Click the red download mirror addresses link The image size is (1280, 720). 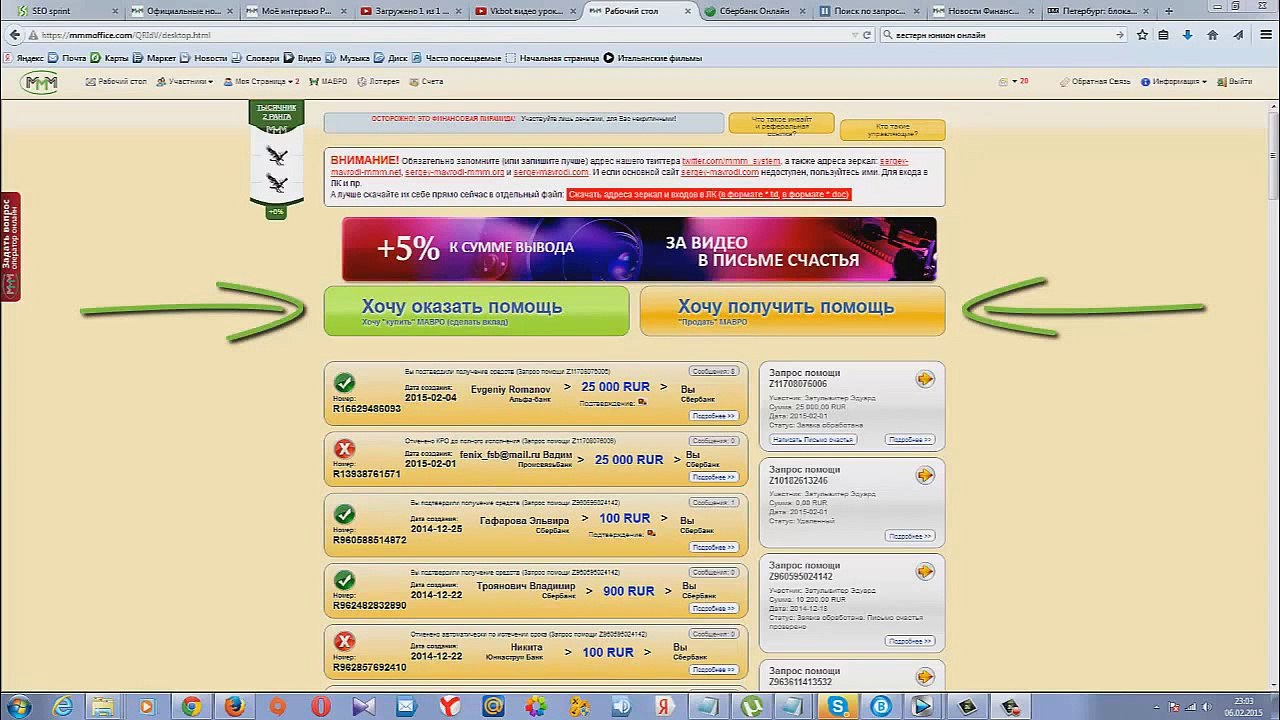pyautogui.click(x=709, y=194)
